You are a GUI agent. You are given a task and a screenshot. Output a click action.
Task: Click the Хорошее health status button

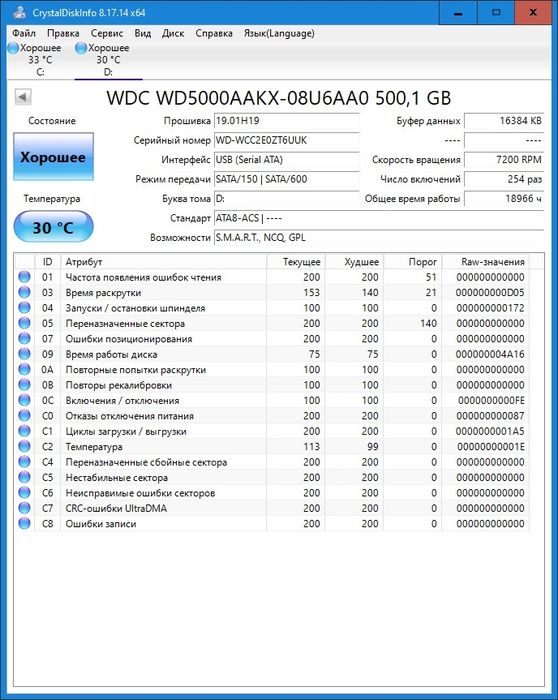[x=53, y=157]
